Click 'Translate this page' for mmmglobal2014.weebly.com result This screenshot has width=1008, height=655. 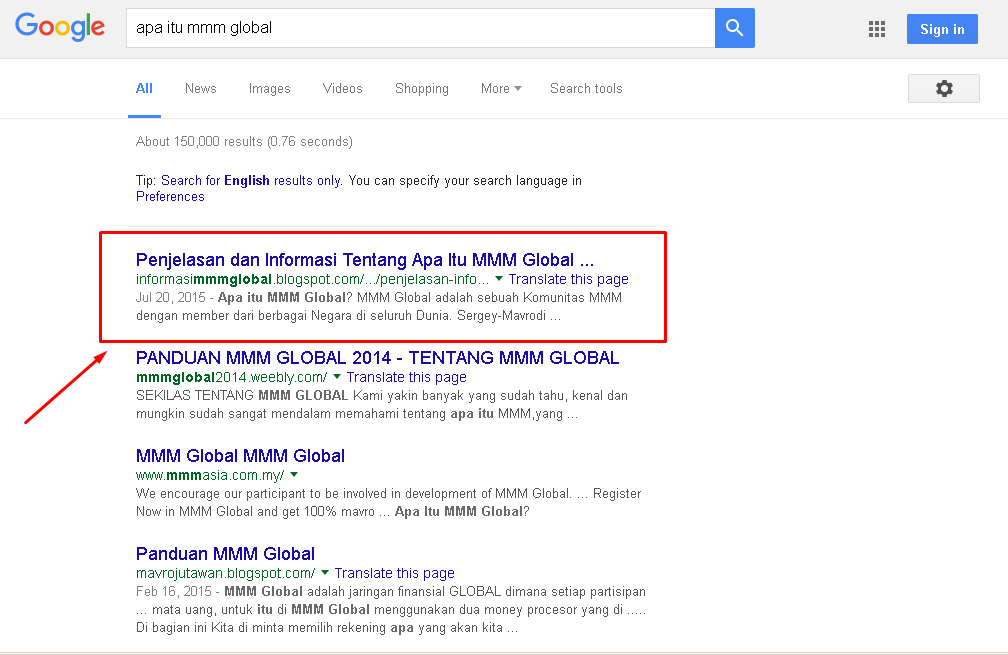point(406,377)
